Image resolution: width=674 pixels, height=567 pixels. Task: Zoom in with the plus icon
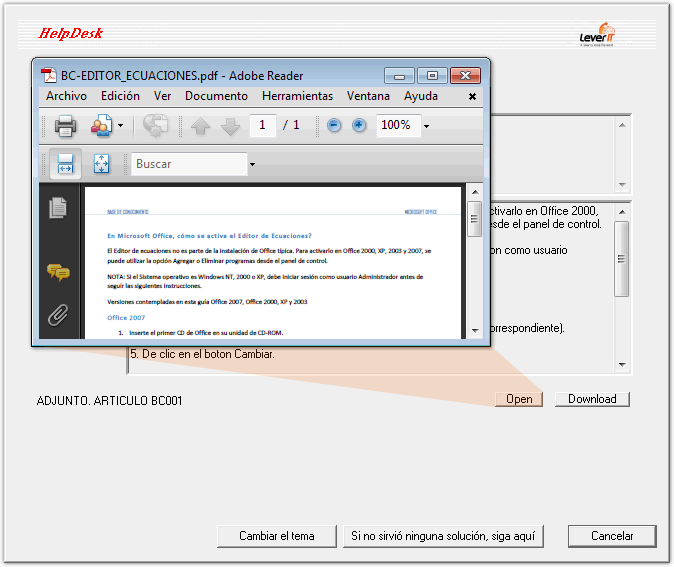pyautogui.click(x=359, y=126)
